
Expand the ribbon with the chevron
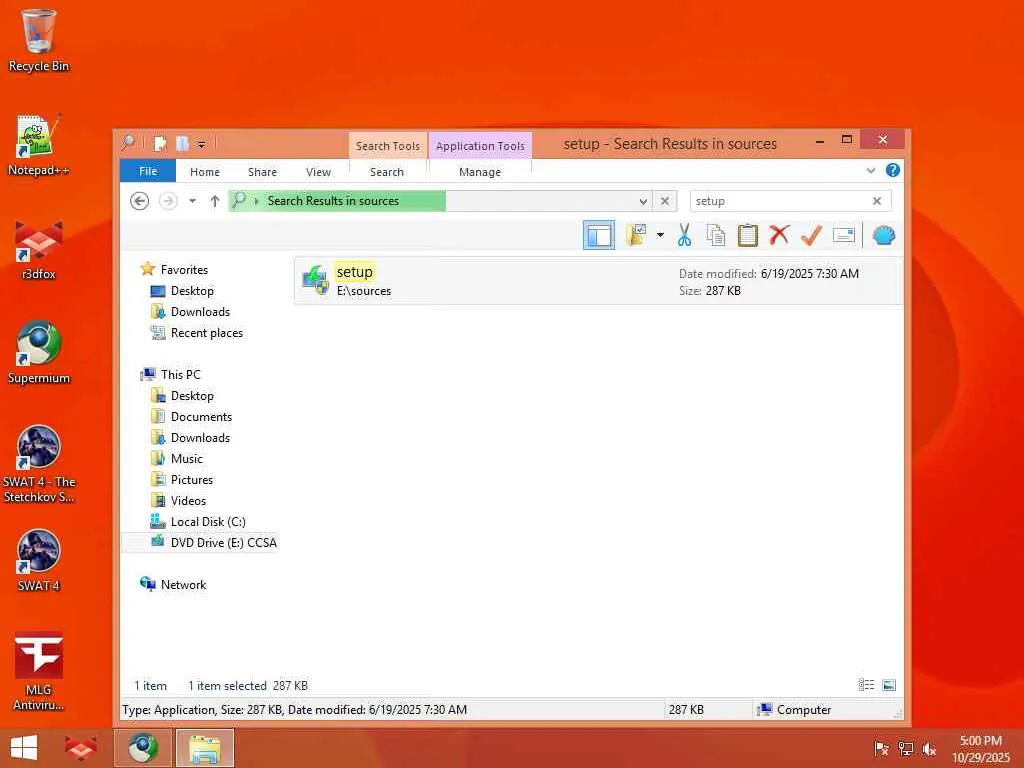pos(871,170)
